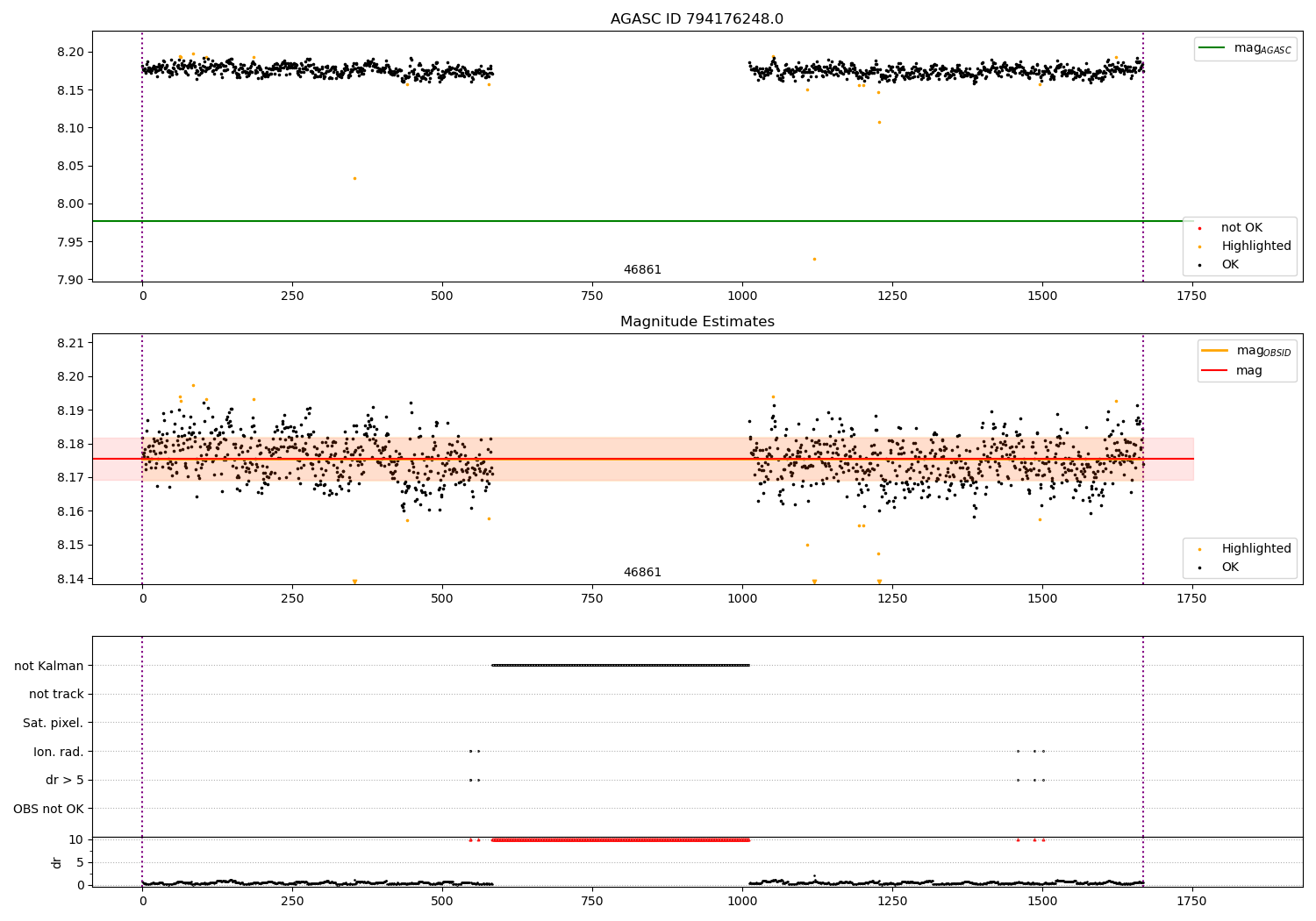Click the 500 x-tick label of the middle plot
Screen dimensions: 1316x921
[442, 599]
